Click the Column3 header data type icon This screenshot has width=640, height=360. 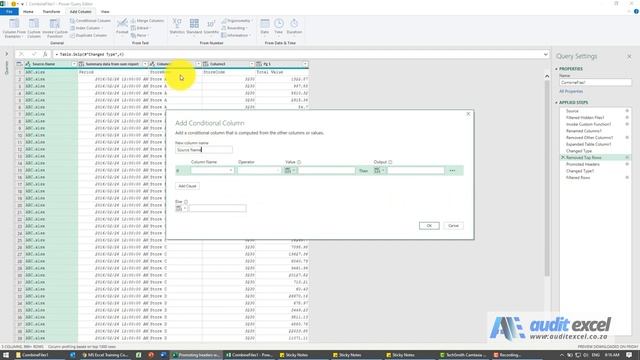(206, 64)
